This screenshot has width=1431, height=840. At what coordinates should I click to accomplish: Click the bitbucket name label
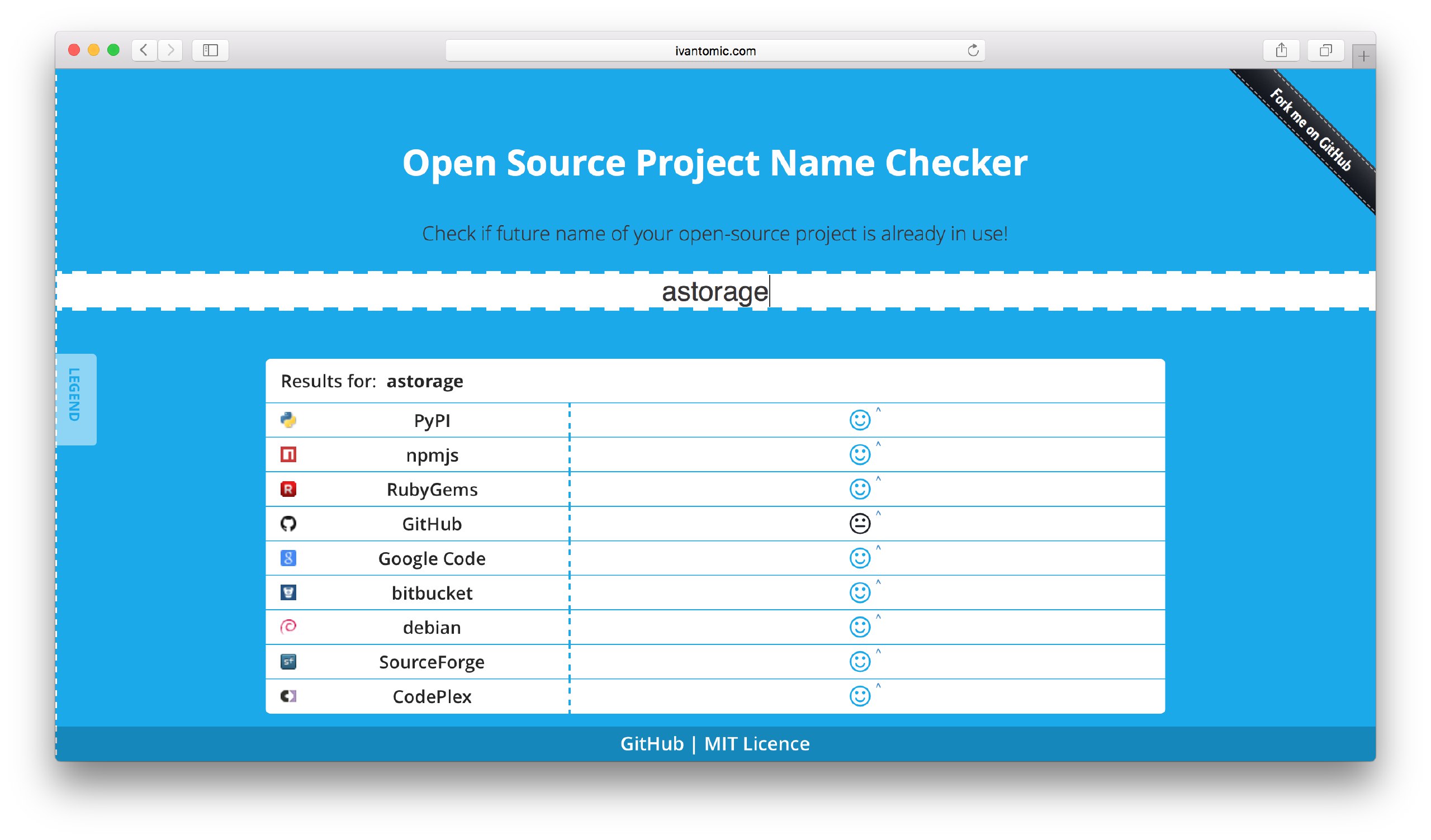point(432,593)
